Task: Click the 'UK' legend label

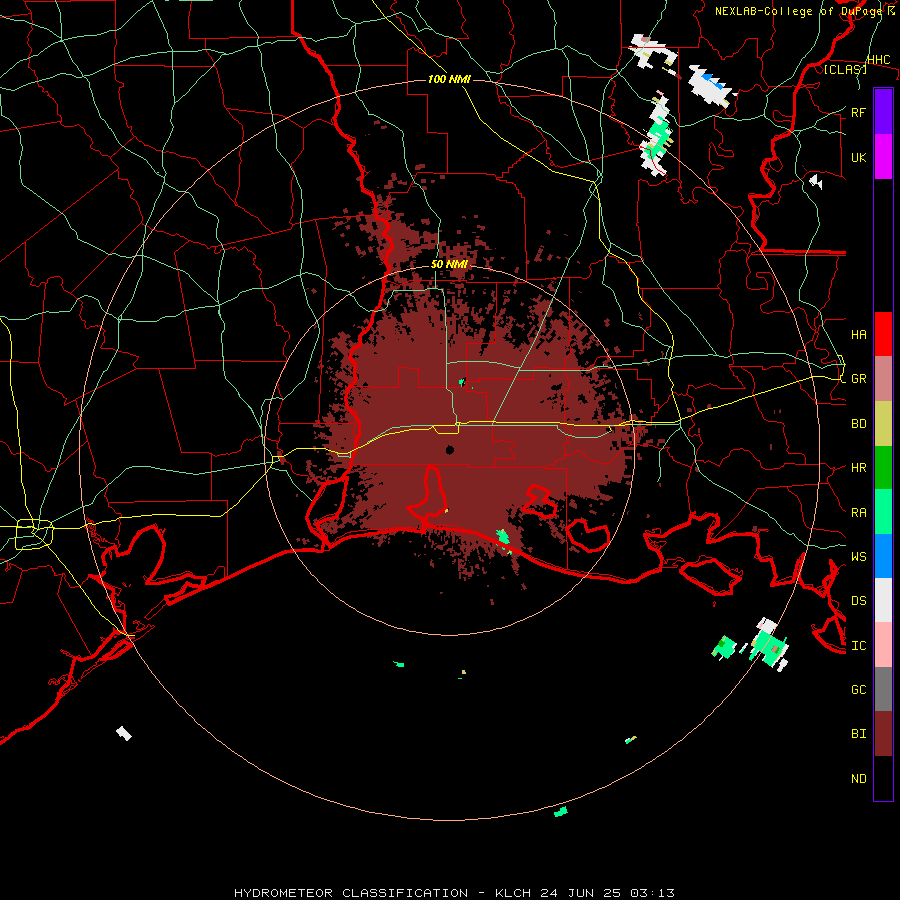Action: [858, 157]
